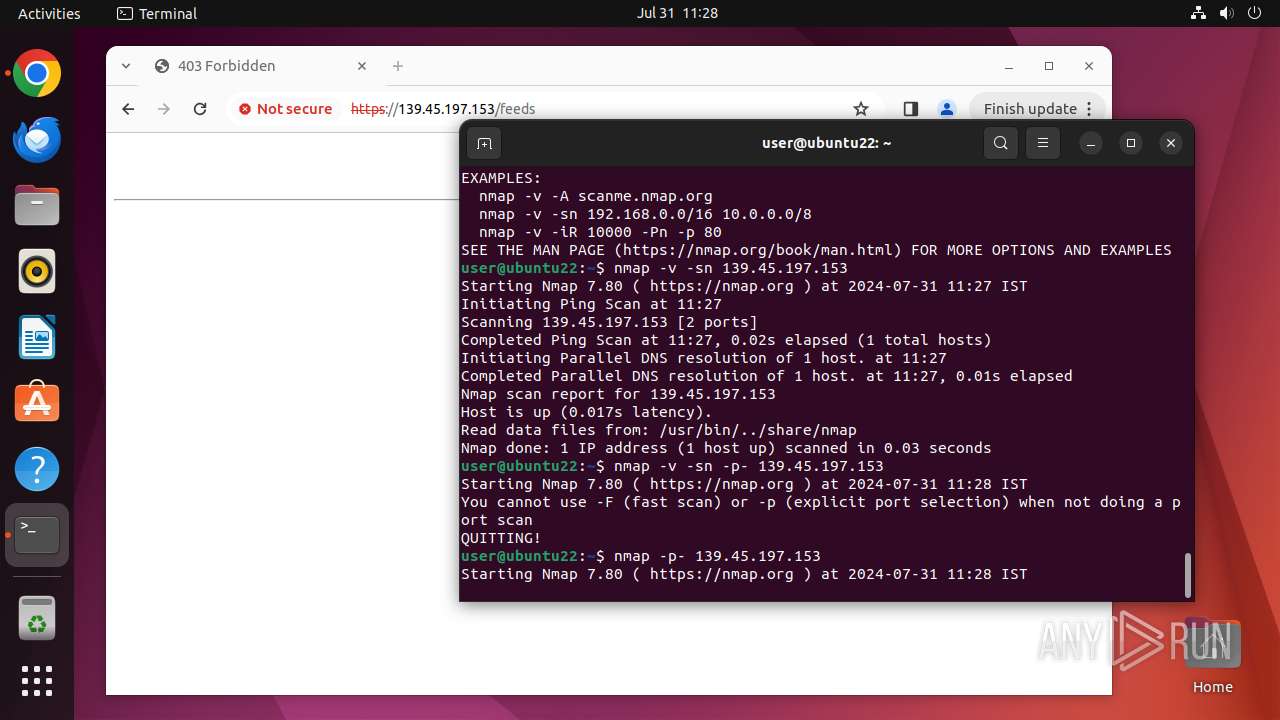Click 'nmap -v -iR 10000 -Pn -p 80' line

600,232
